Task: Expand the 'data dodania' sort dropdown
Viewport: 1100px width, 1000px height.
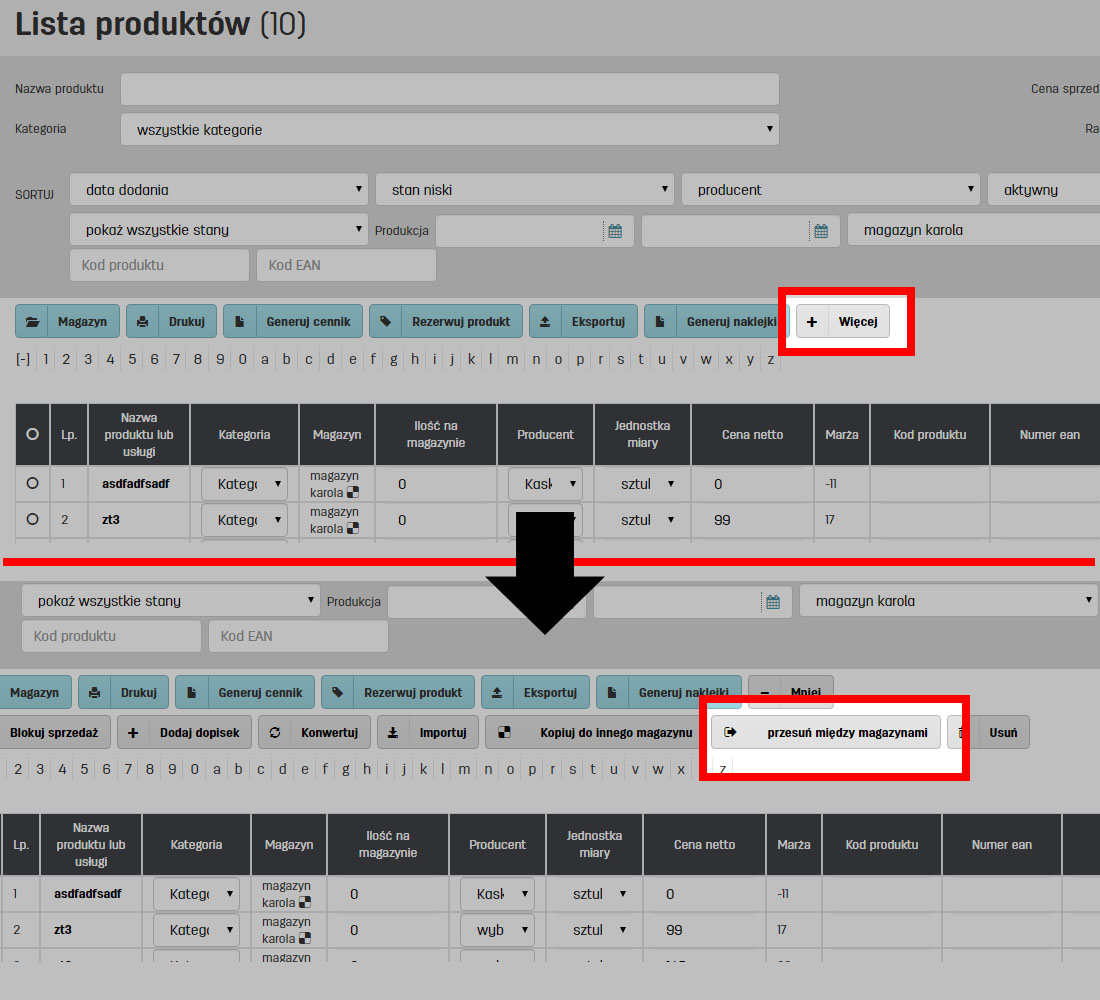Action: (219, 189)
